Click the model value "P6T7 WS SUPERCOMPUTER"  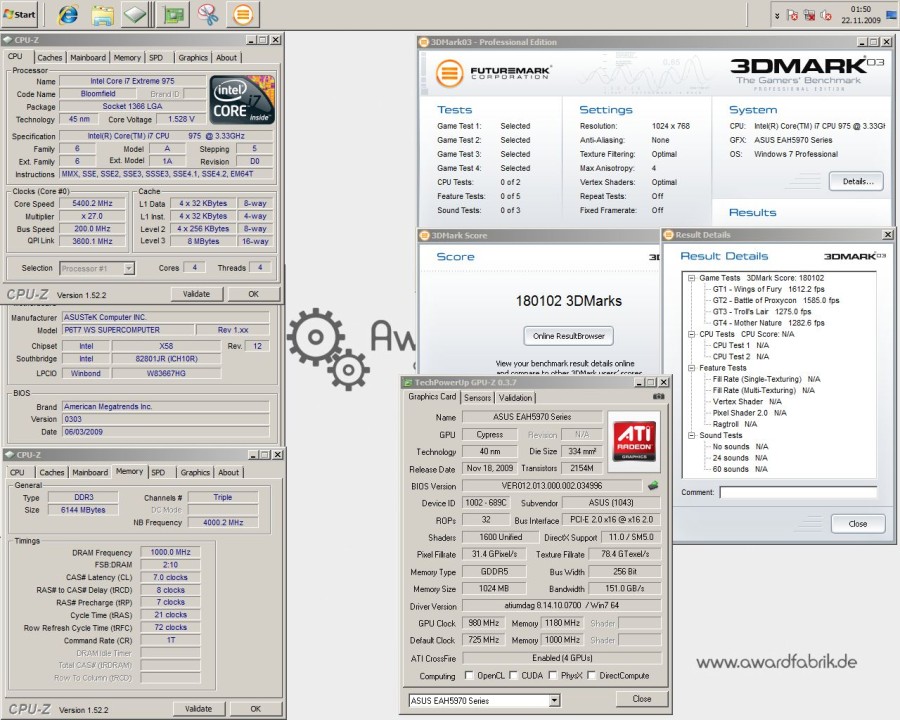tap(126, 330)
